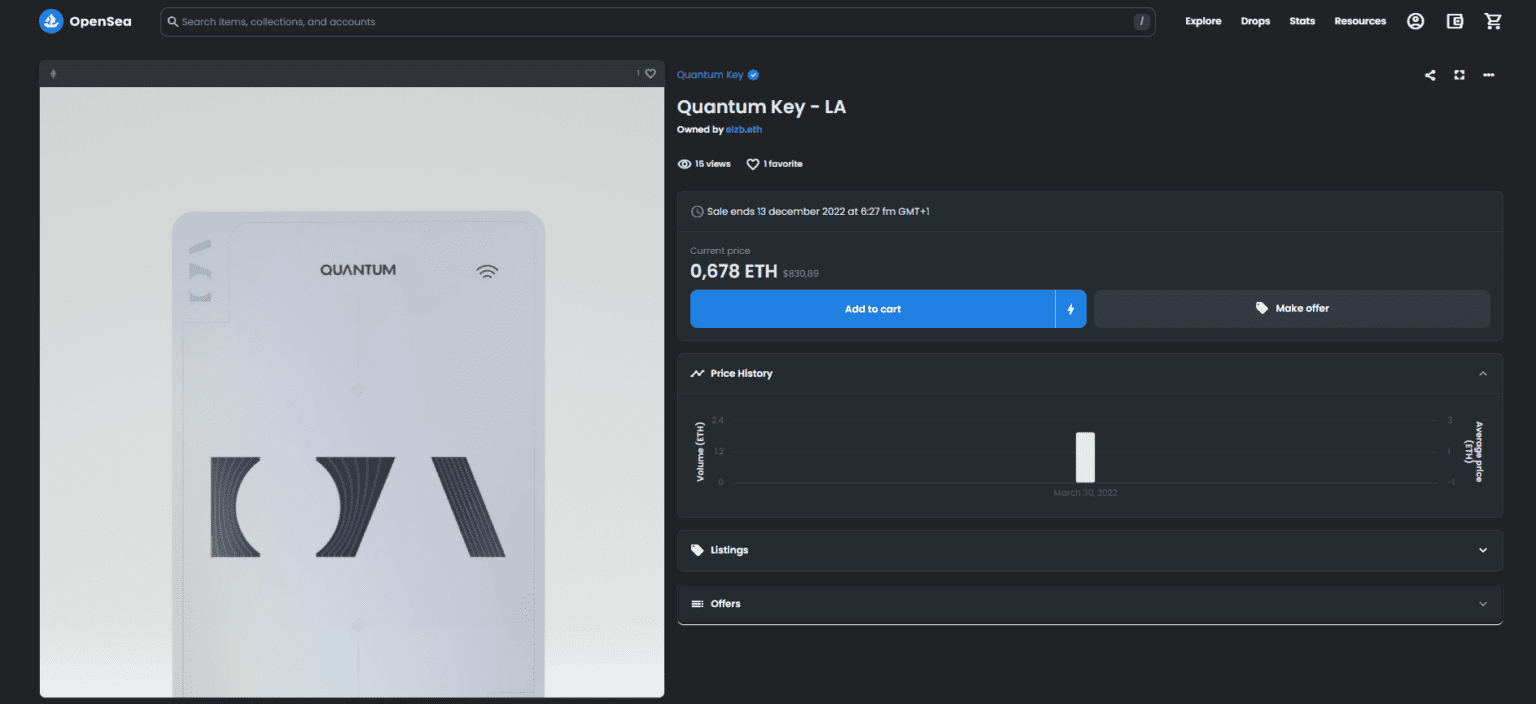Open the Drops menu
Image resolution: width=1536 pixels, height=704 pixels.
coord(1255,20)
